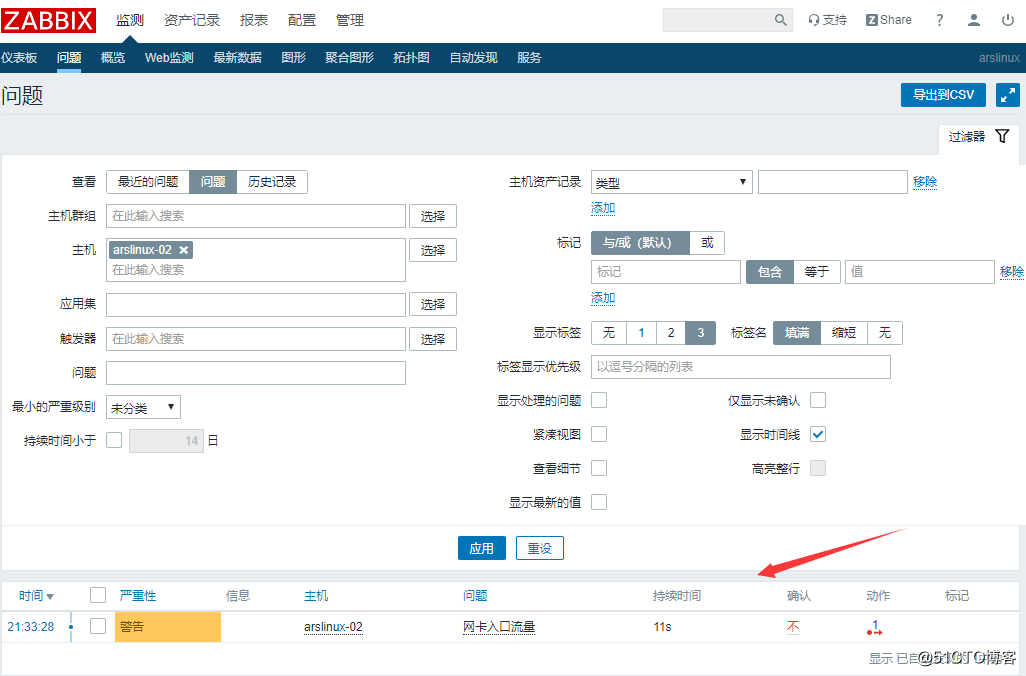The width and height of the screenshot is (1026, 676).
Task: Sort by 时间 column
Action: click(x=36, y=596)
